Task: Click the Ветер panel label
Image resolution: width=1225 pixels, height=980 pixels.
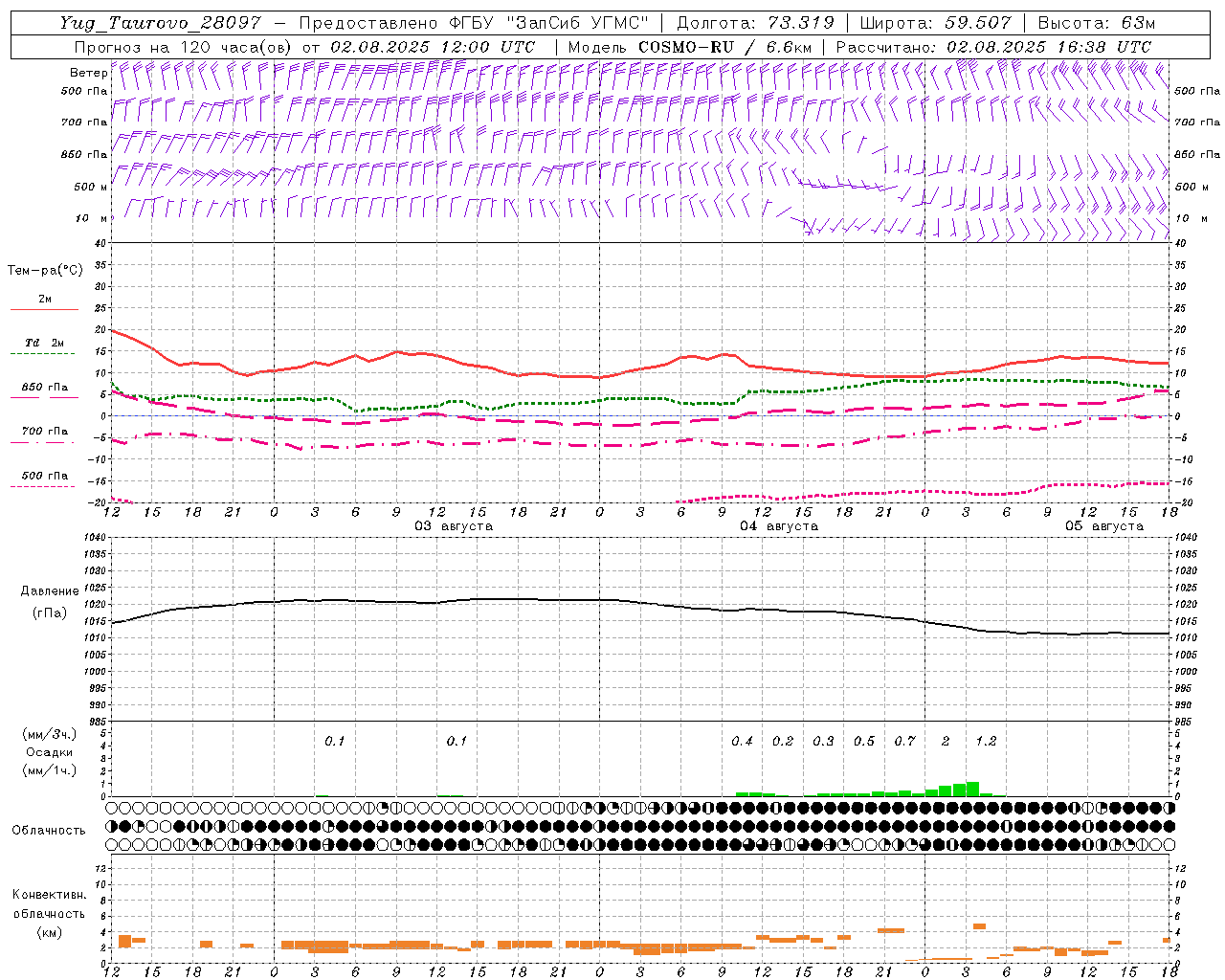Action: click(88, 73)
